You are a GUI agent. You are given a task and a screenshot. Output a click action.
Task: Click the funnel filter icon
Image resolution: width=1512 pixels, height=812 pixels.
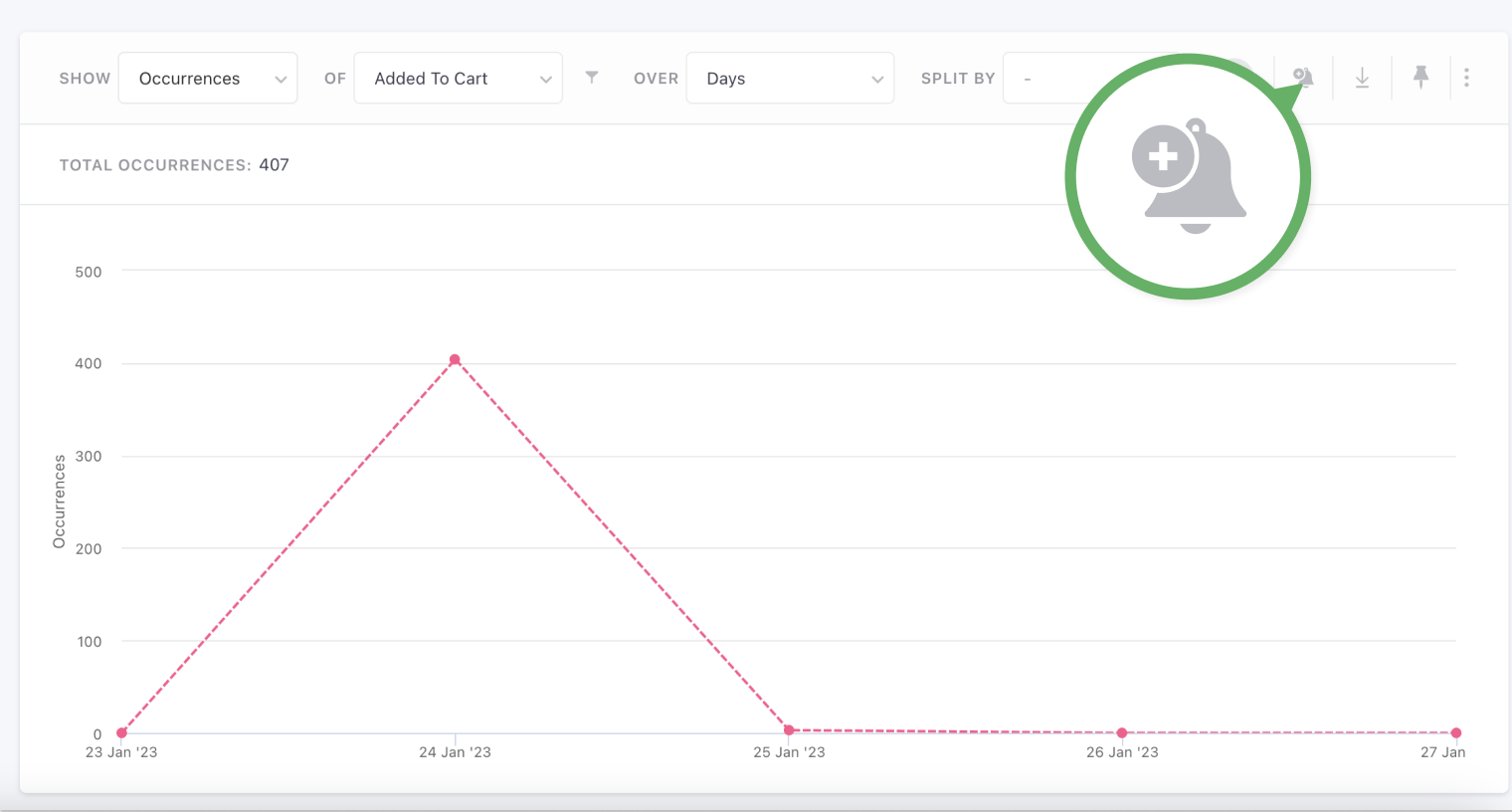[592, 78]
